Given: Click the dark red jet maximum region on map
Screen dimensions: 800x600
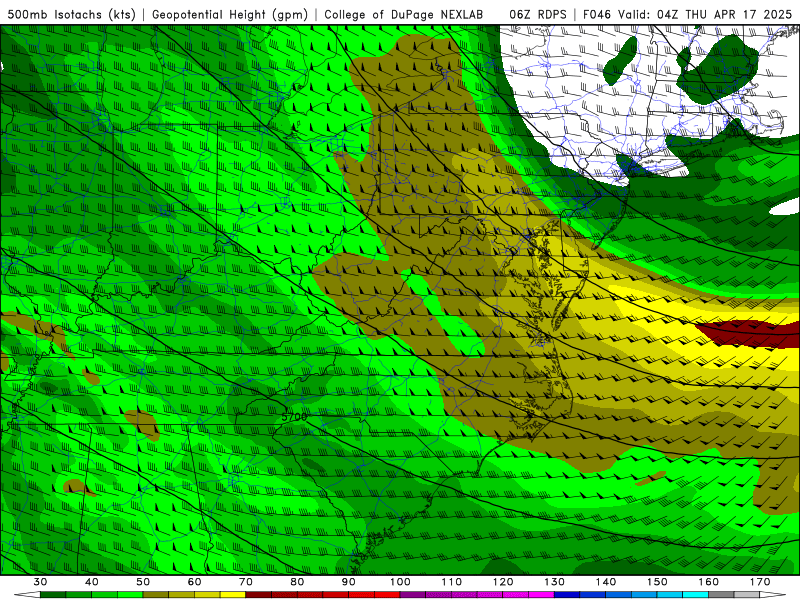Looking at the screenshot, I should (x=754, y=334).
